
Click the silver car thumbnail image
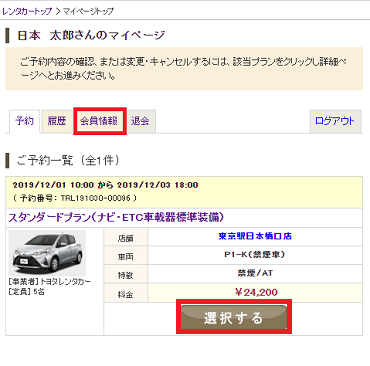[47, 253]
